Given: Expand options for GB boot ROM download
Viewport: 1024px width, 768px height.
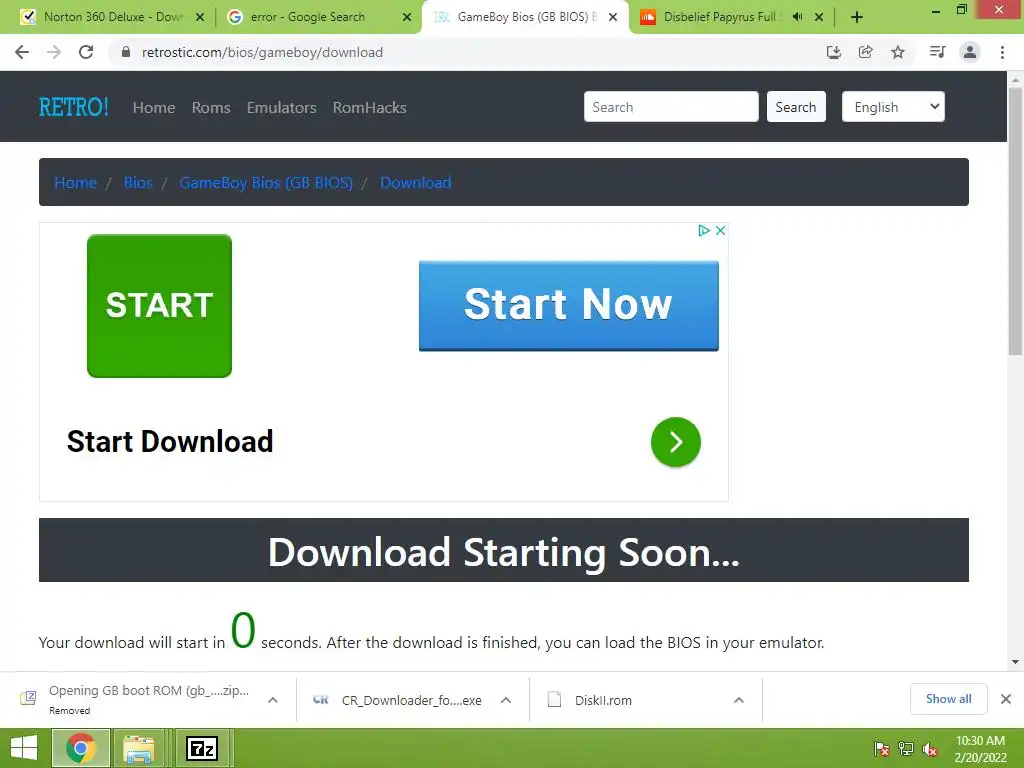Looking at the screenshot, I should coord(273,700).
